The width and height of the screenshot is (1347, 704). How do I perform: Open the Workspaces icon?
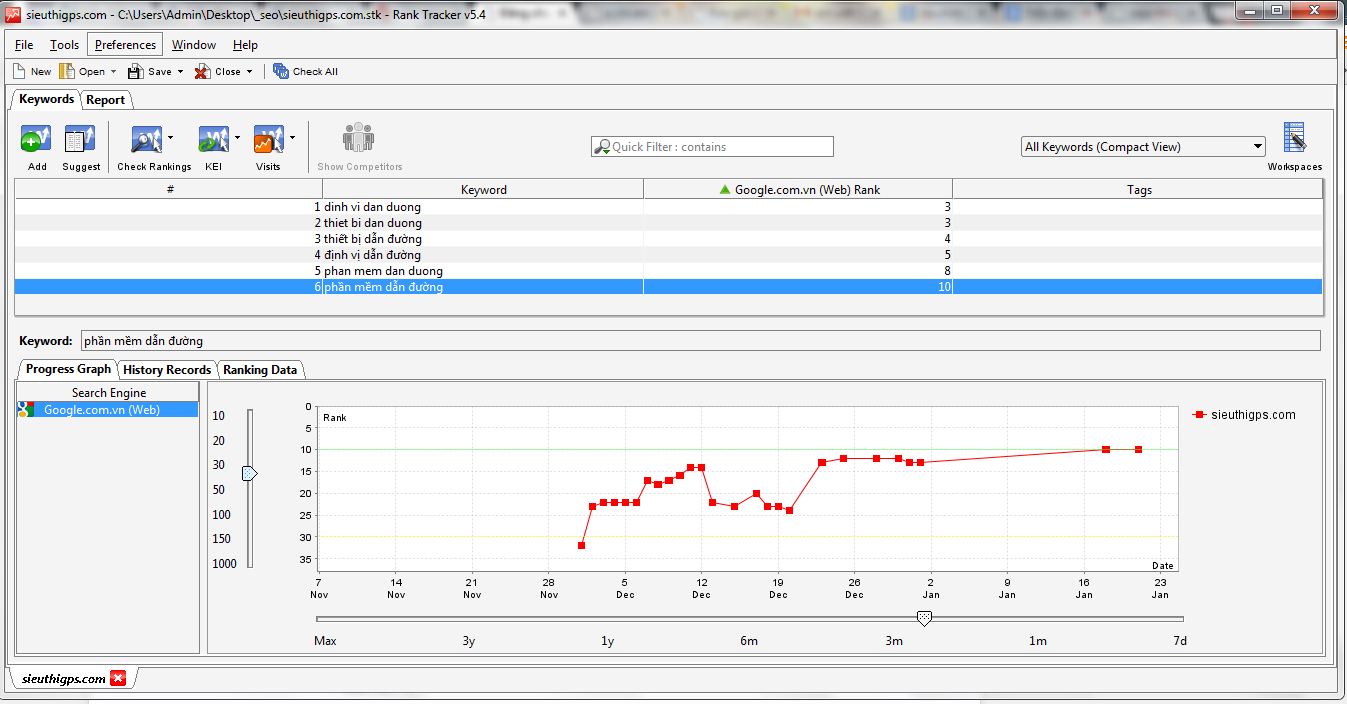point(1294,138)
